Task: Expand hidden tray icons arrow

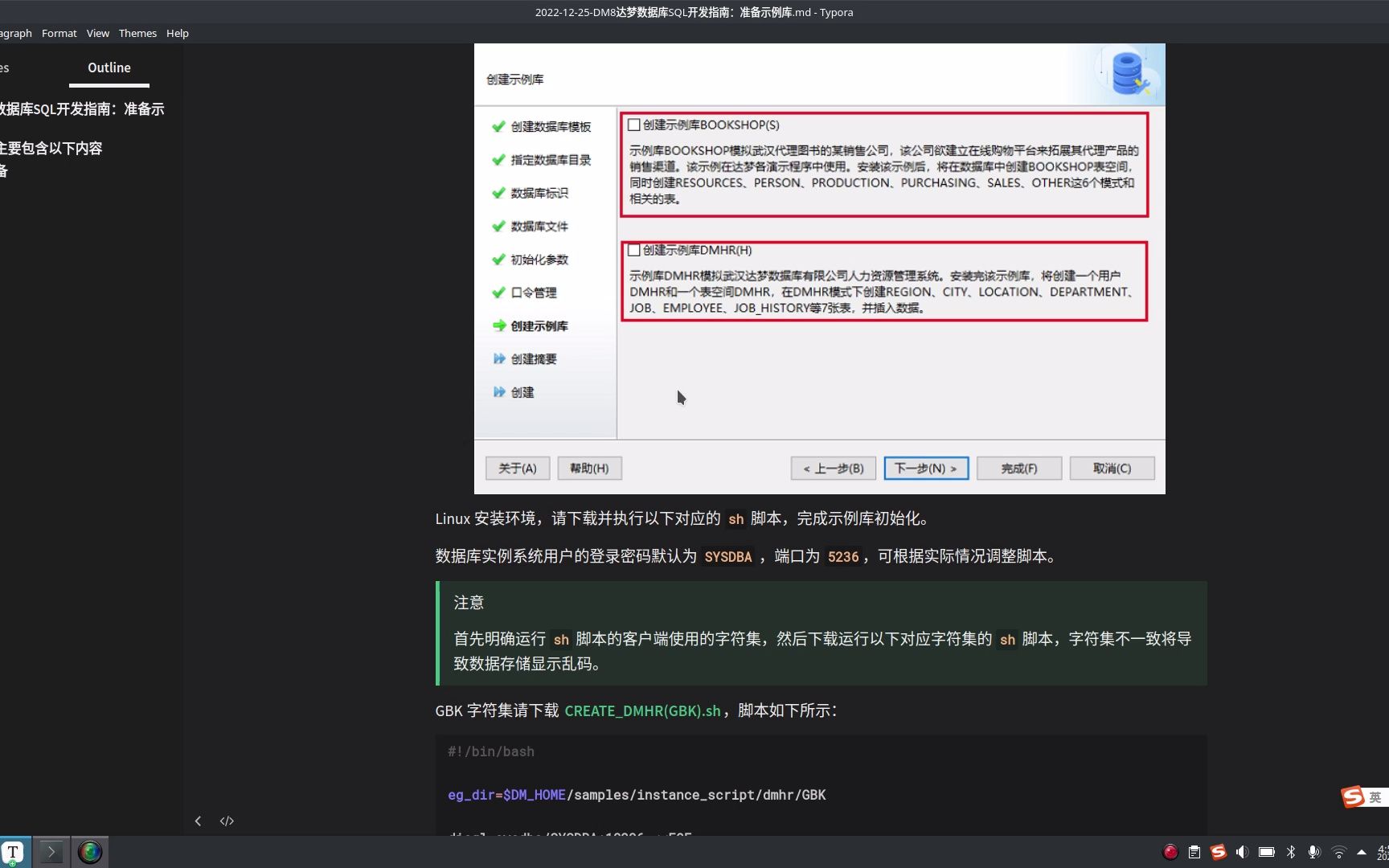Action: [x=1362, y=852]
